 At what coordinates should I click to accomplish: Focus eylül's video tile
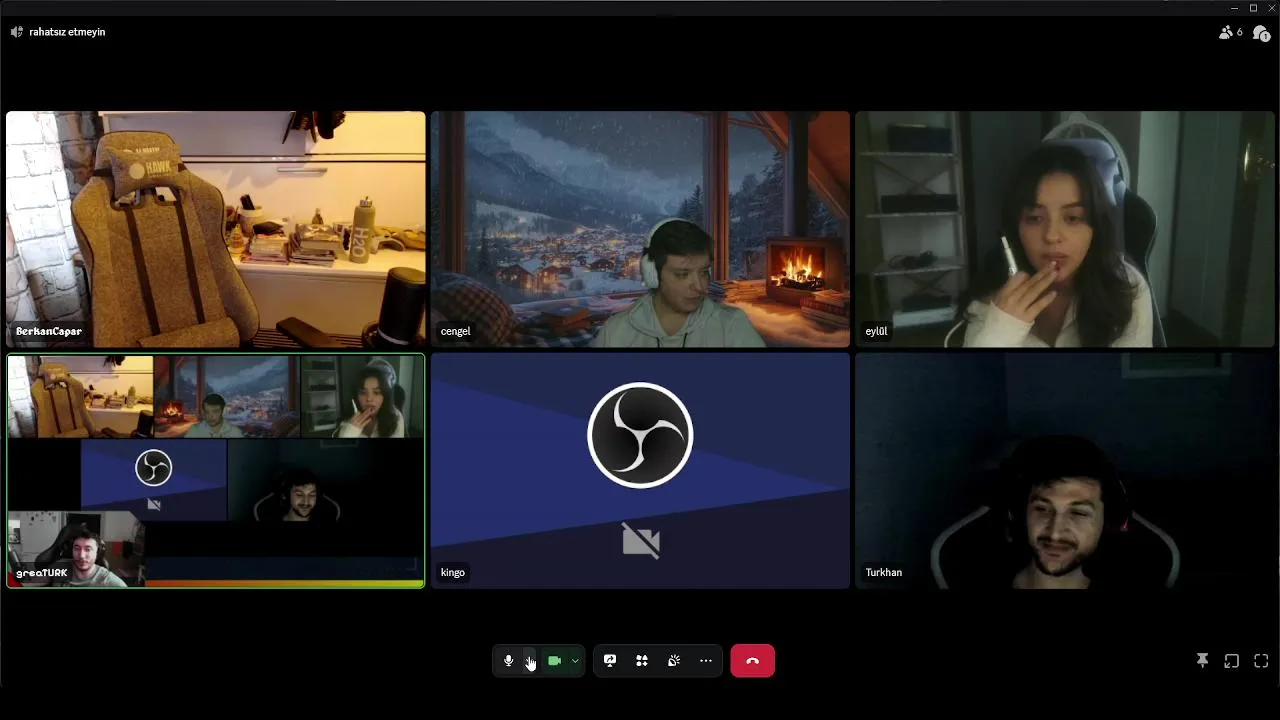pyautogui.click(x=1065, y=229)
